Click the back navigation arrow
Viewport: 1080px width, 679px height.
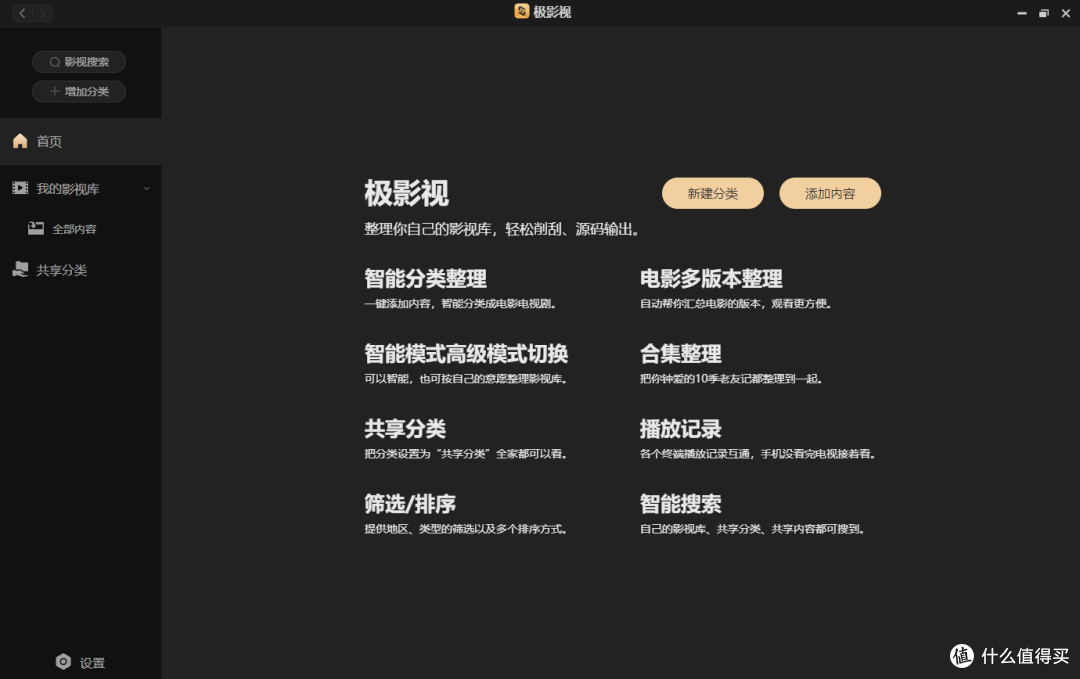[23, 13]
